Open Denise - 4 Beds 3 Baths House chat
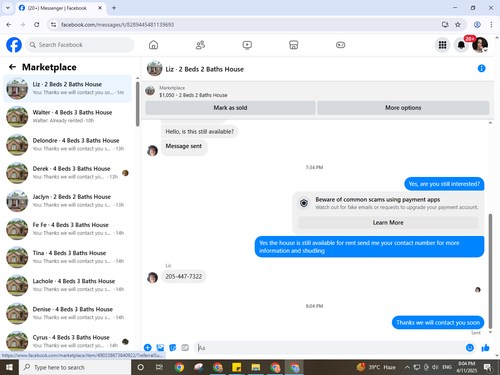This screenshot has height=375, width=500. coord(67,313)
